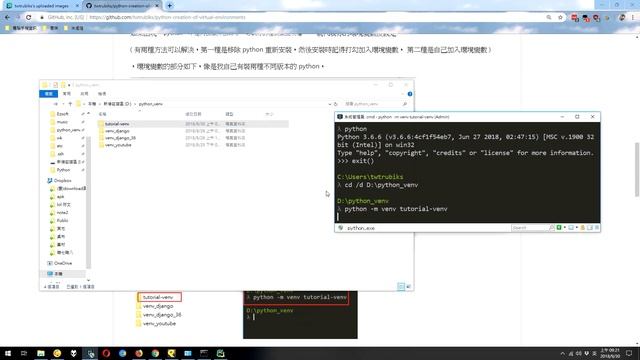The width and height of the screenshot is (640, 360).
Task: Click the tutorial-venv folder in the page image
Action: (159, 297)
